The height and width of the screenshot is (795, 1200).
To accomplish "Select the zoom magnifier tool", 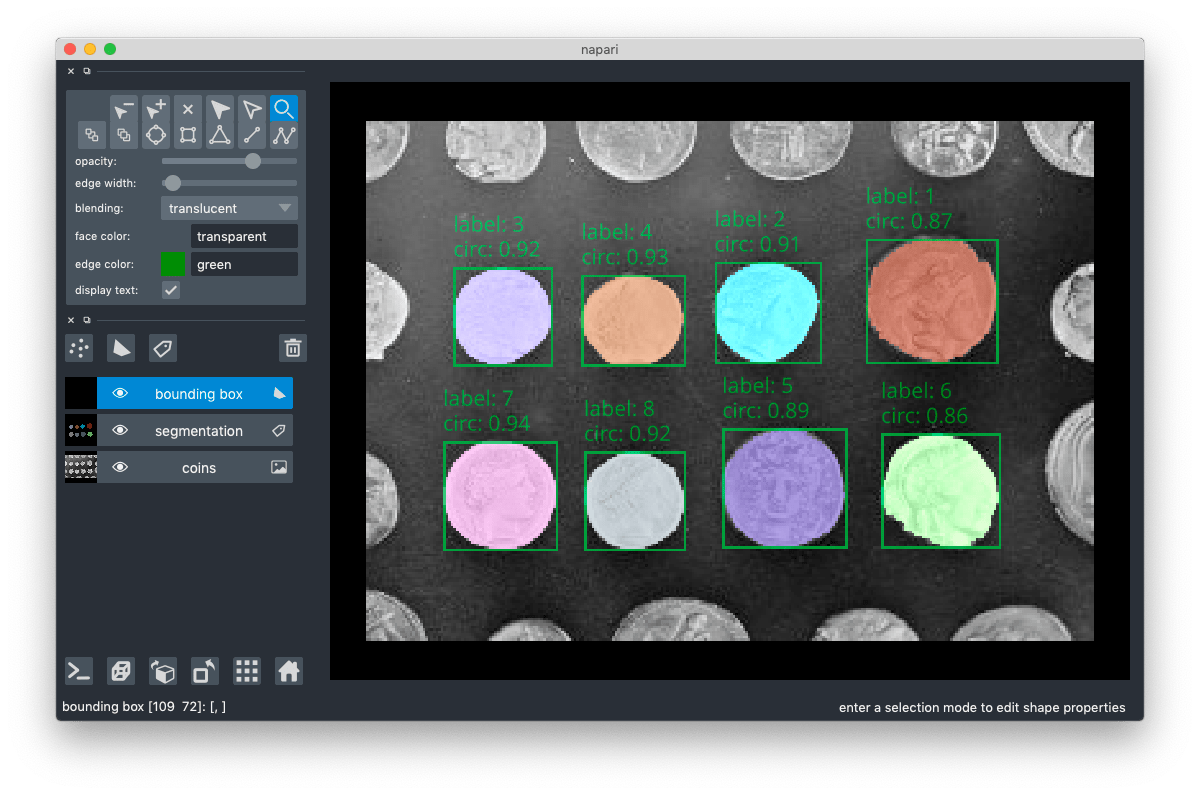I will (x=284, y=108).
